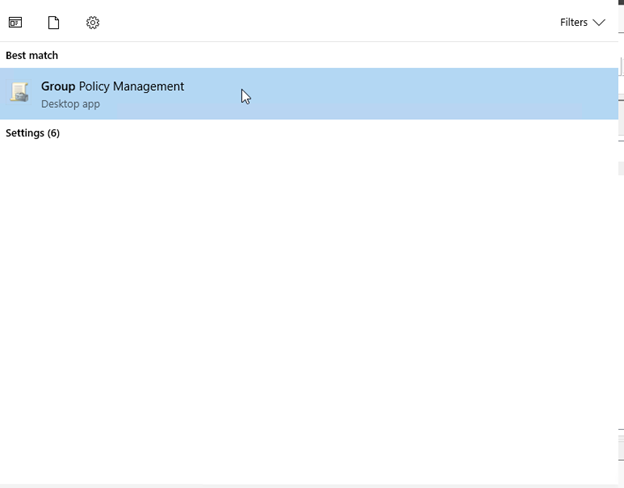Open the Filters dropdown
Image resolution: width=624 pixels, height=488 pixels.
583,22
